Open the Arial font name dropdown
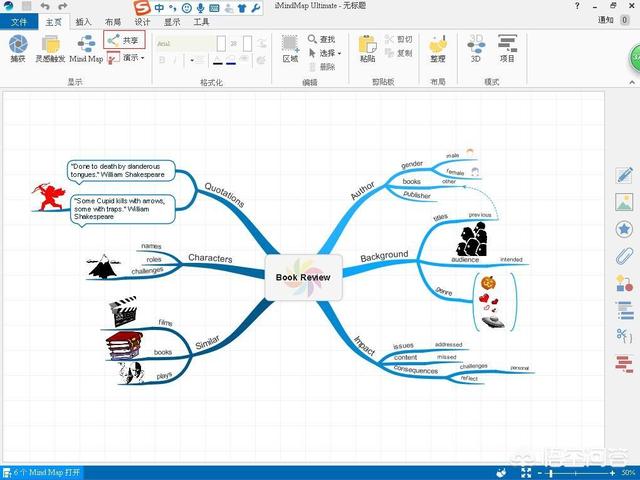The width and height of the screenshot is (640, 480). [x=182, y=42]
